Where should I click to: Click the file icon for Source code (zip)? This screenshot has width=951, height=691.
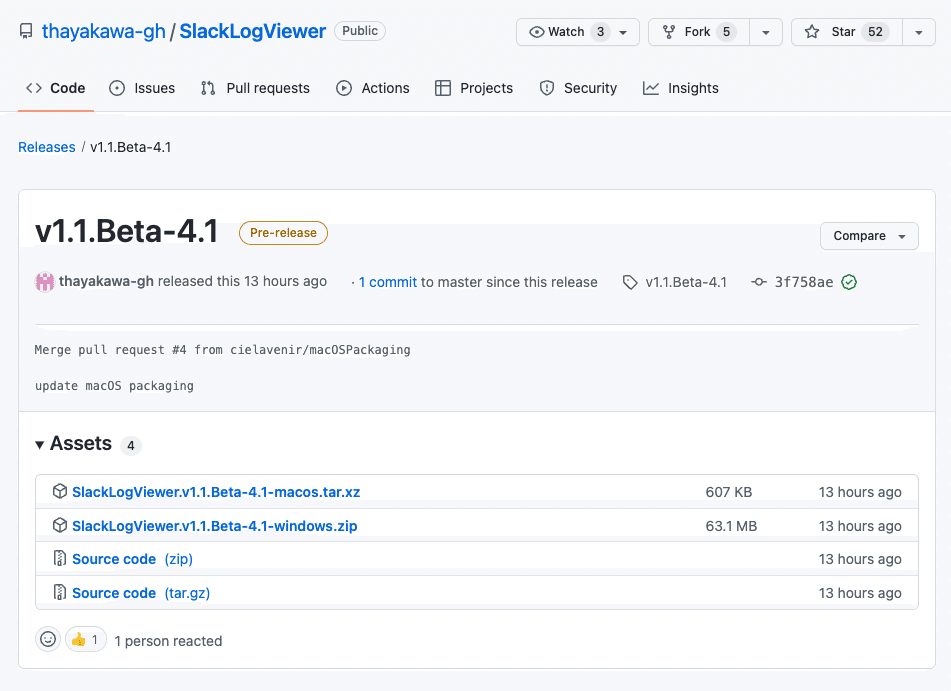pyautogui.click(x=59, y=558)
